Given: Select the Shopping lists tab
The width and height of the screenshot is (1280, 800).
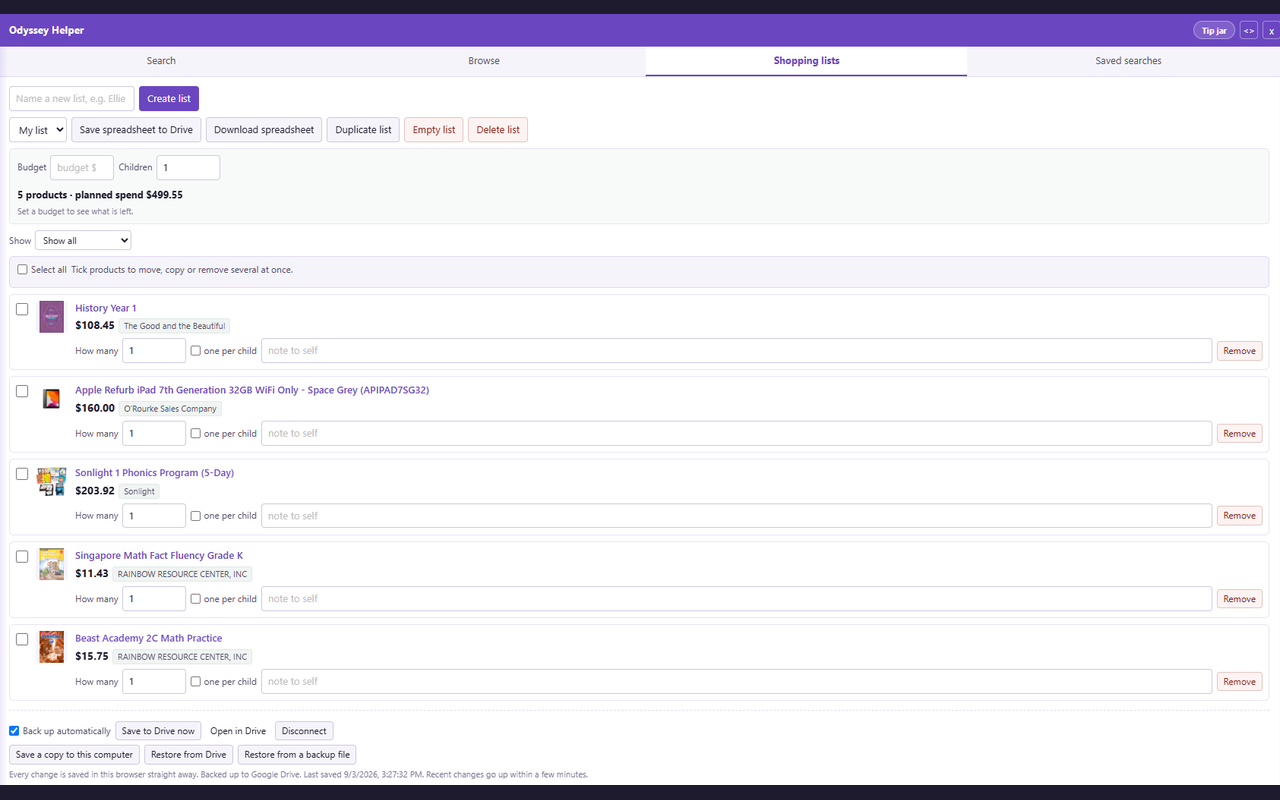Looking at the screenshot, I should (806, 61).
